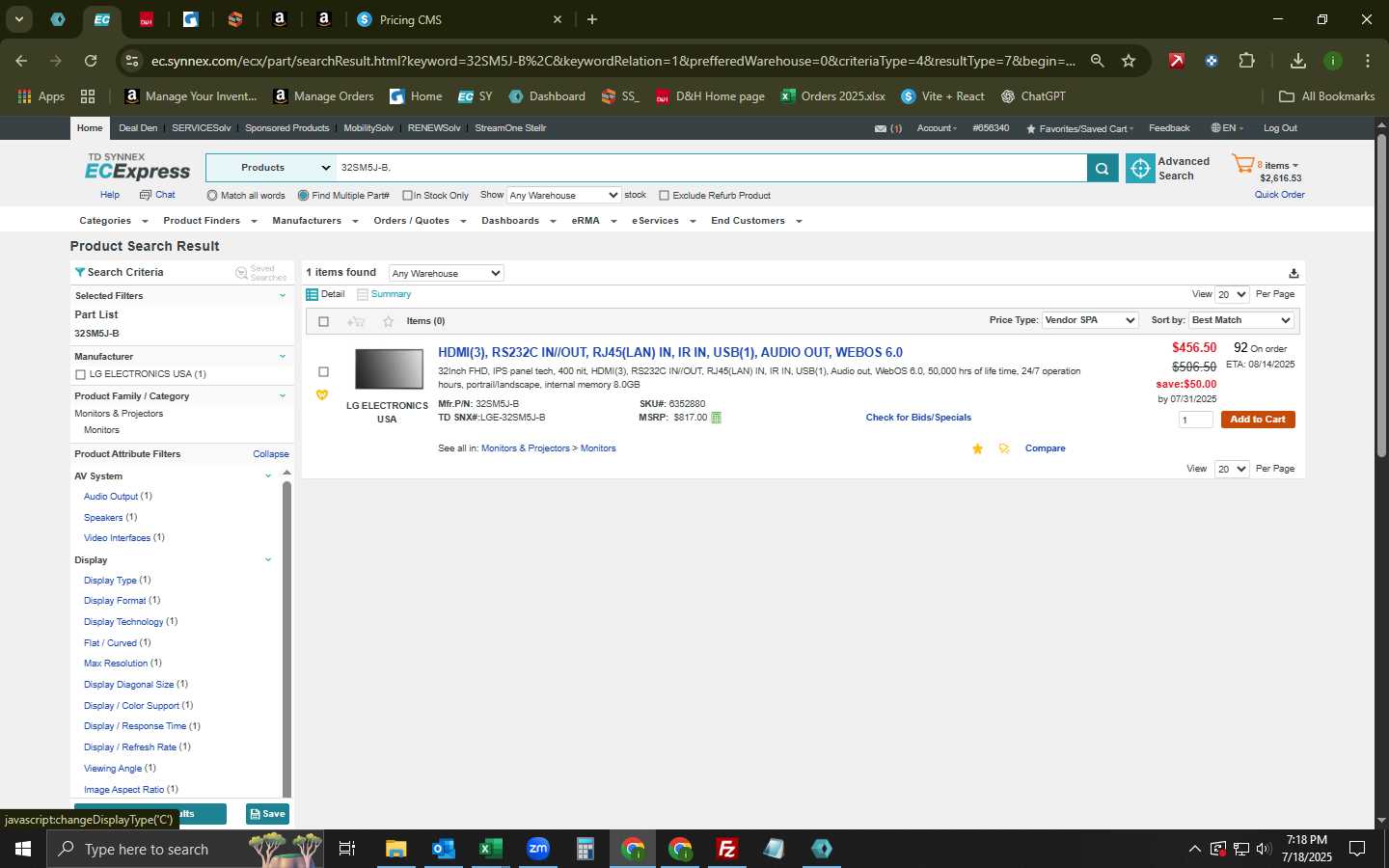Screen dimensions: 1389x868
Task: Click the part number search field
Action: coord(711,168)
